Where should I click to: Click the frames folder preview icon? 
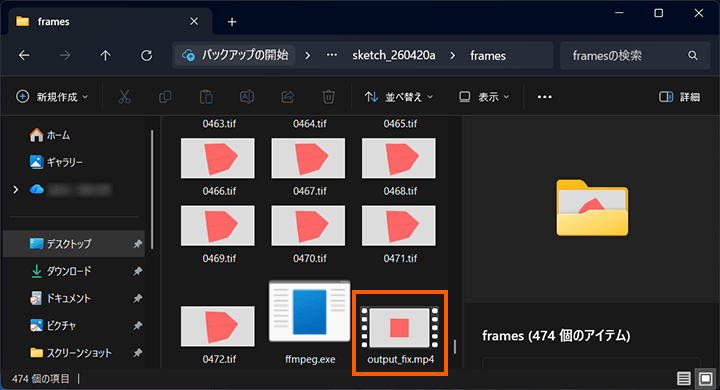[592, 208]
